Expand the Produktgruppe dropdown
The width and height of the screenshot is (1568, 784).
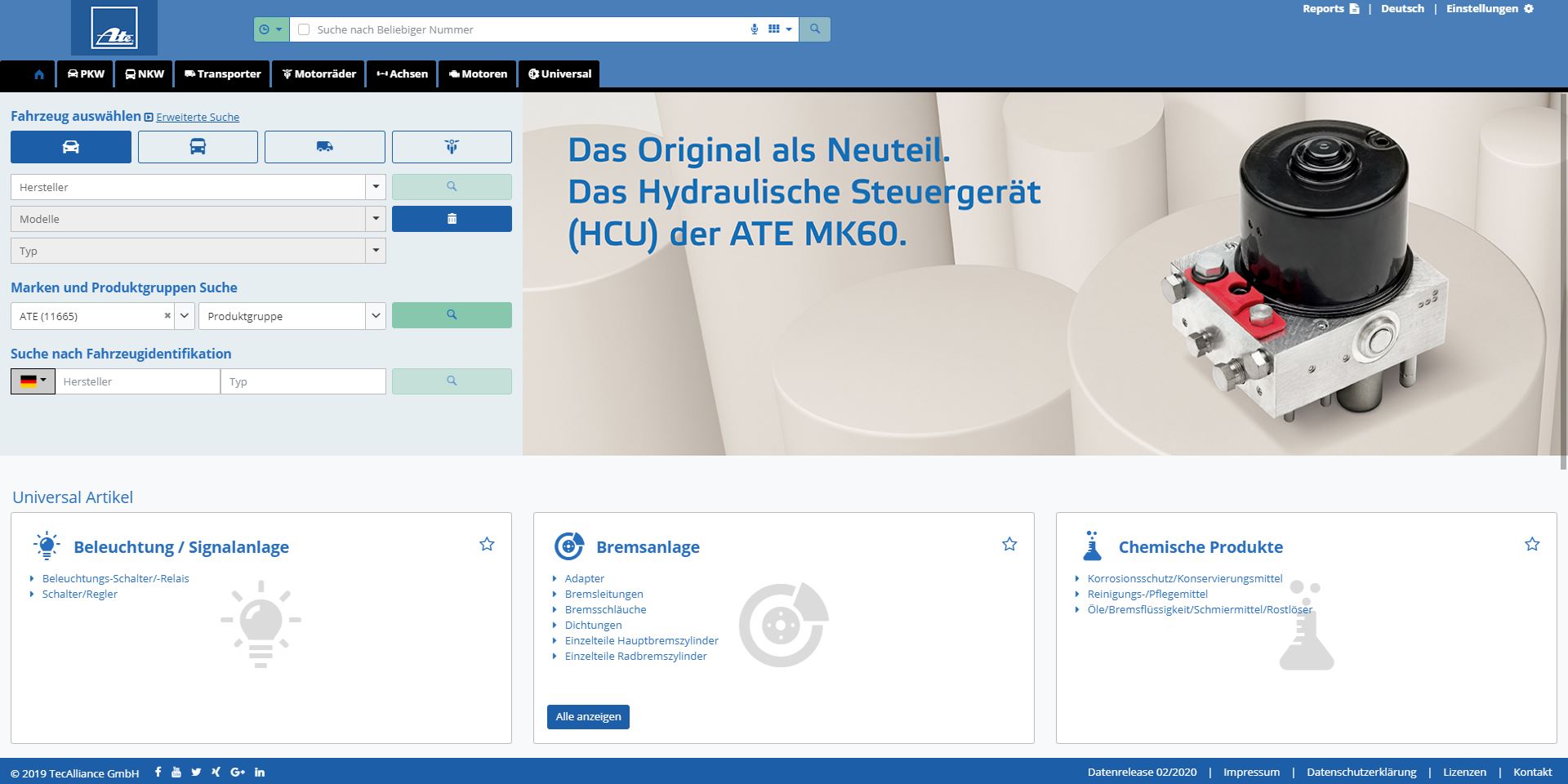pyautogui.click(x=375, y=316)
